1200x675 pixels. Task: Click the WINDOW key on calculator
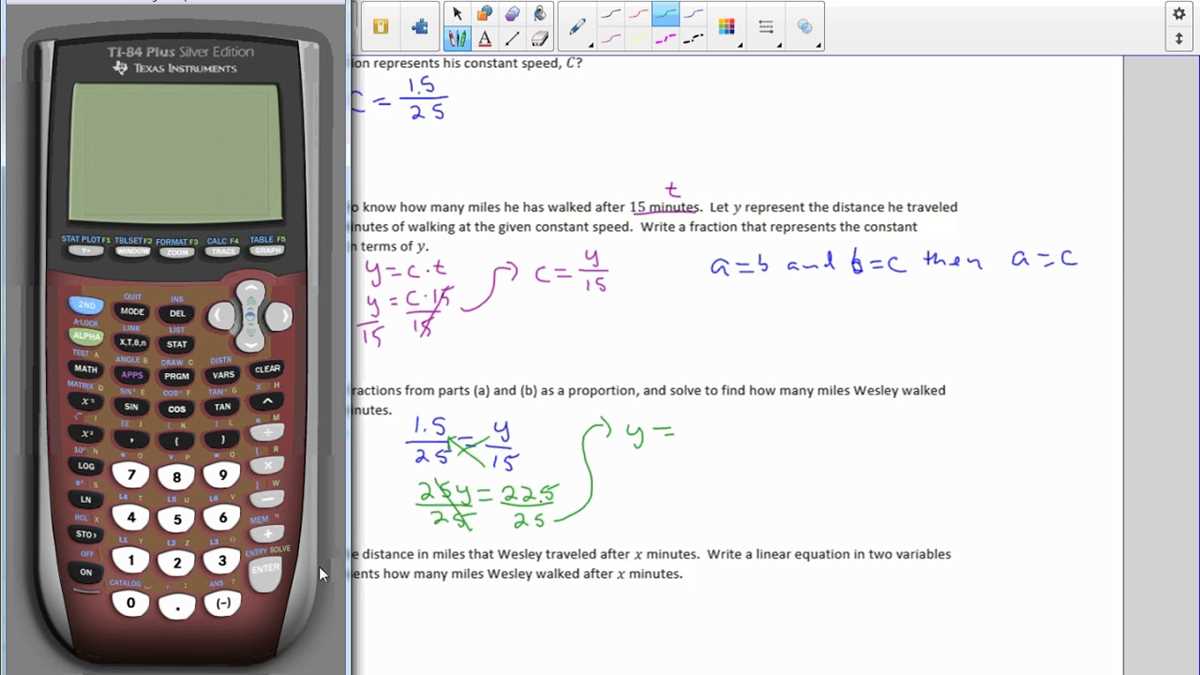(x=132, y=251)
